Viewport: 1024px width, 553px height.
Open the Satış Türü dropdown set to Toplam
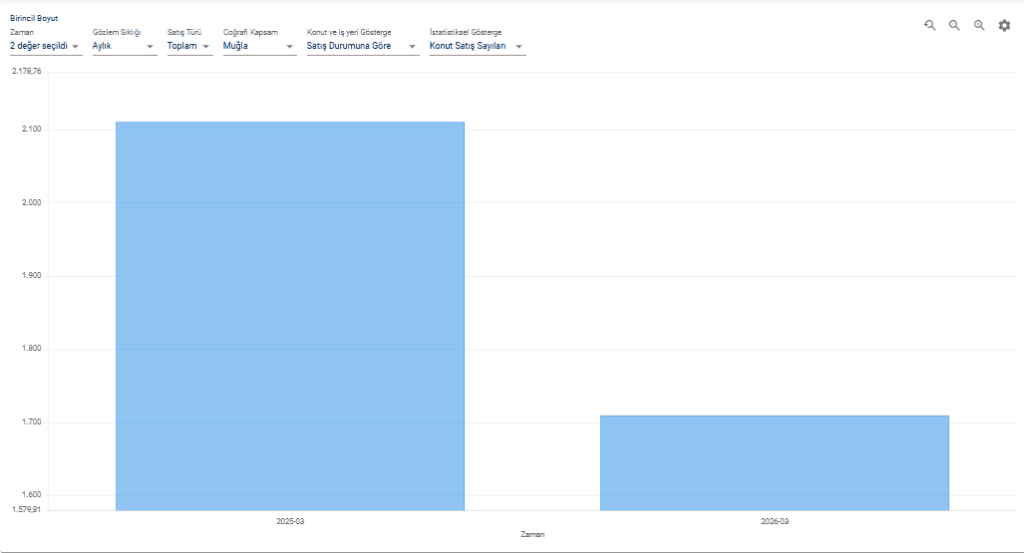pos(188,46)
